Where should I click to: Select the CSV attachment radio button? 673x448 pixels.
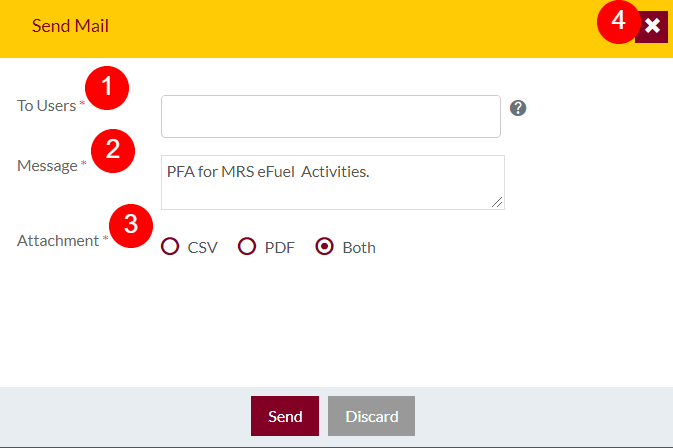coord(170,246)
